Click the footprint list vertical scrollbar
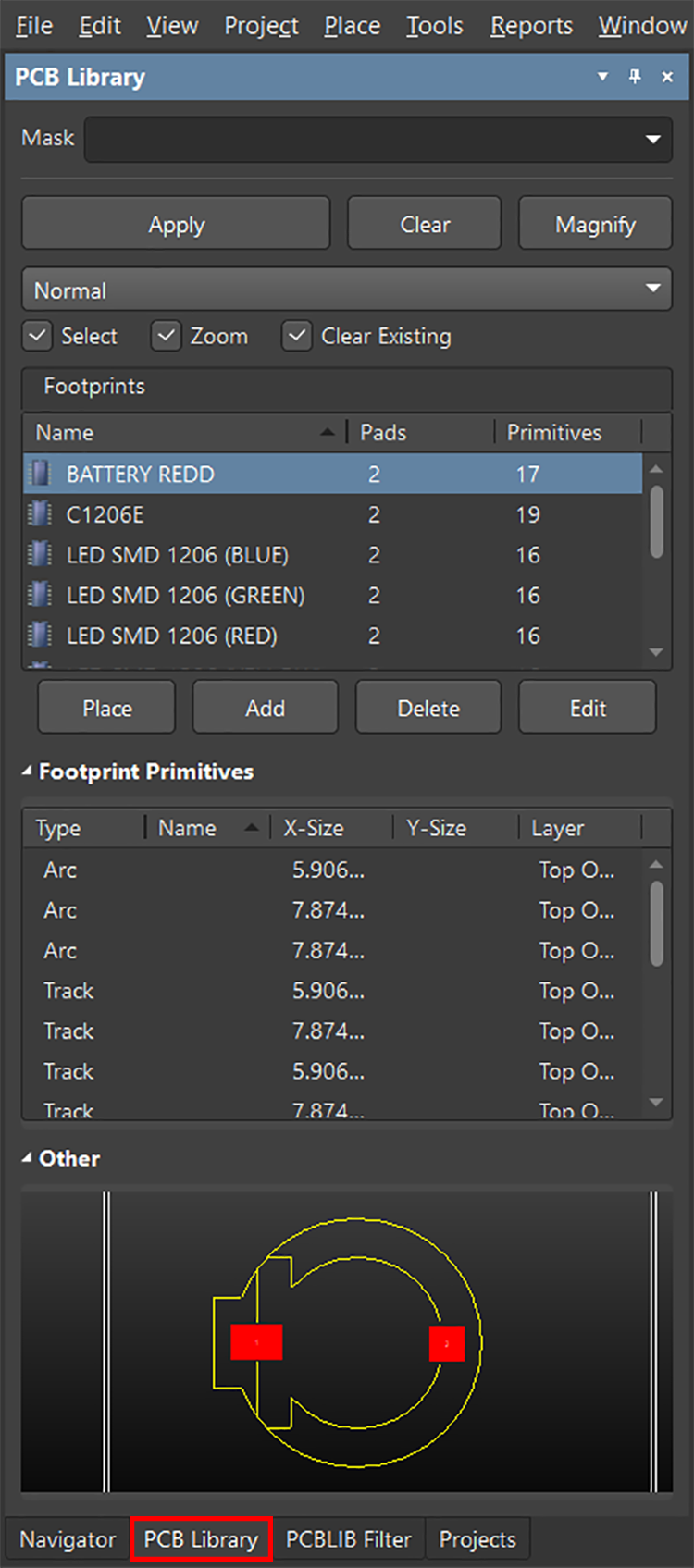 coord(656,523)
